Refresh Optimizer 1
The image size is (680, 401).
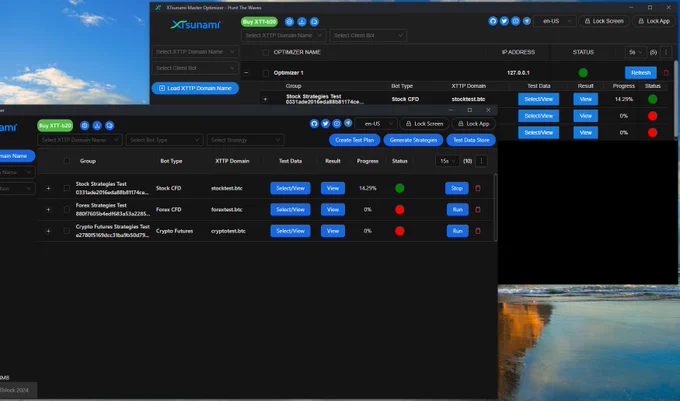[x=641, y=72]
